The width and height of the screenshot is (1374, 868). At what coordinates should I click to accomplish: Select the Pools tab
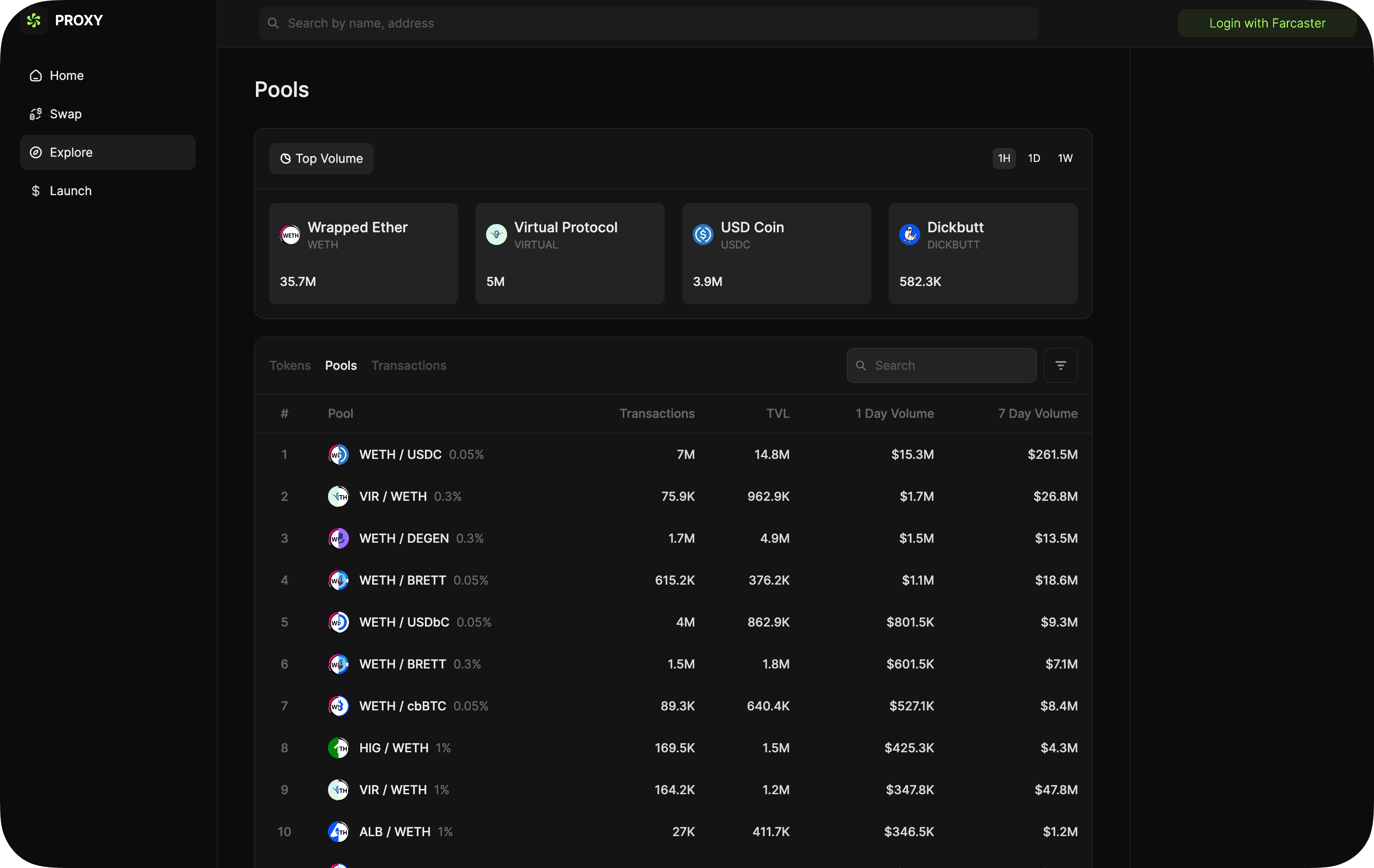pos(341,365)
